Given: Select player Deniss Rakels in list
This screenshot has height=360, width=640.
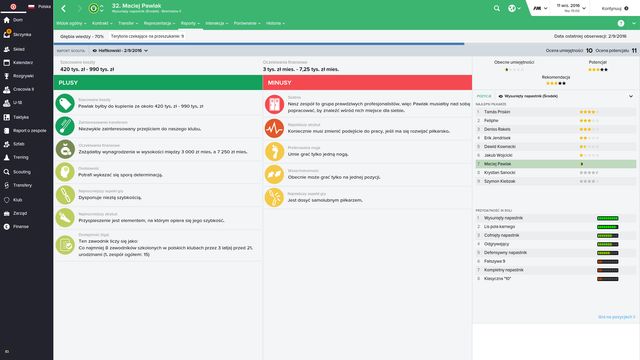Looking at the screenshot, I should coord(556,129).
